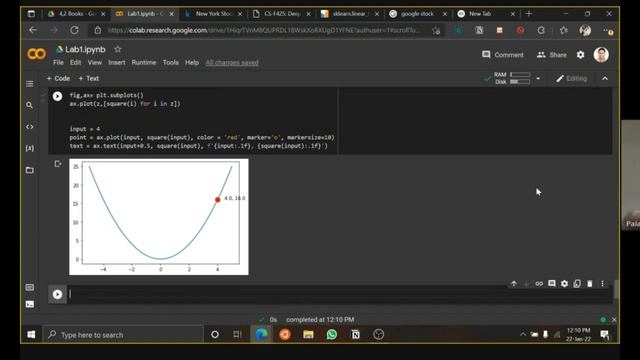Click the Colab logo
Viewport: 640px width, 360px height.
coord(36,54)
